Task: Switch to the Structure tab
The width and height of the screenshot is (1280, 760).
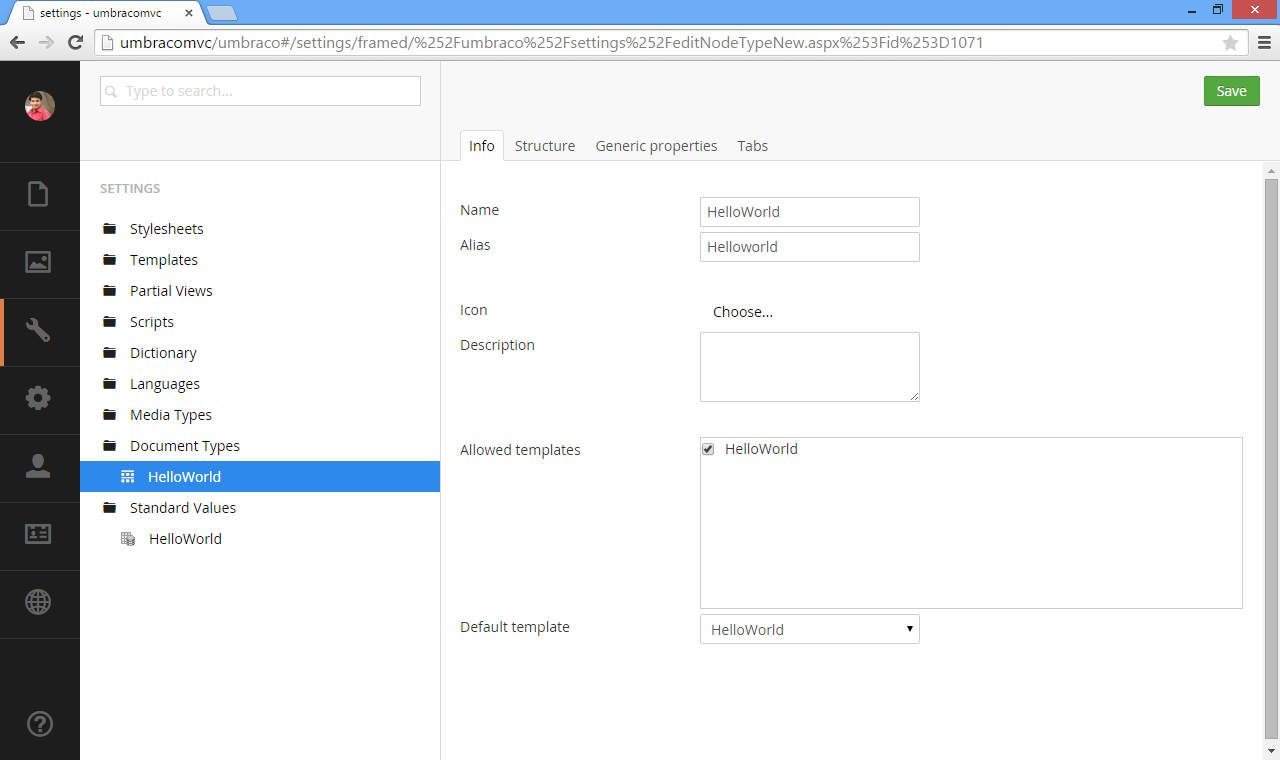Action: [545, 145]
